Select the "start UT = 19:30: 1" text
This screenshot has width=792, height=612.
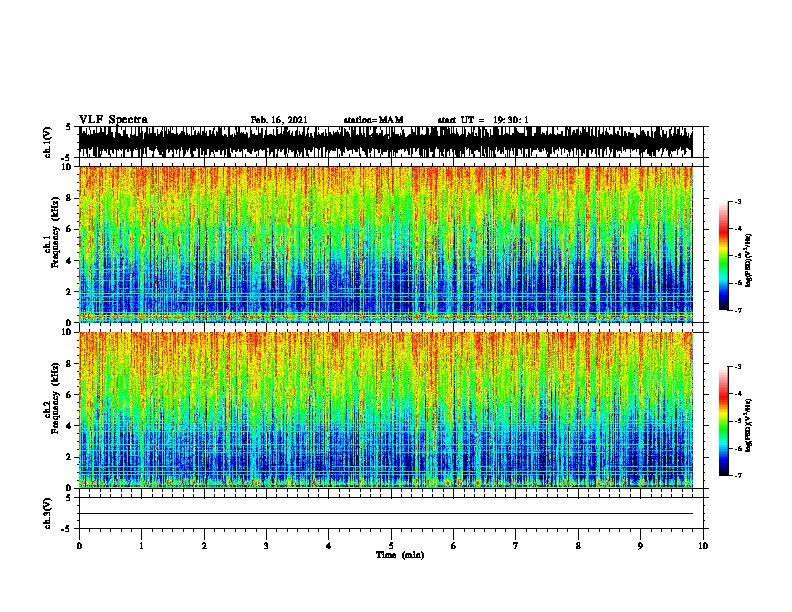pyautogui.click(x=483, y=120)
